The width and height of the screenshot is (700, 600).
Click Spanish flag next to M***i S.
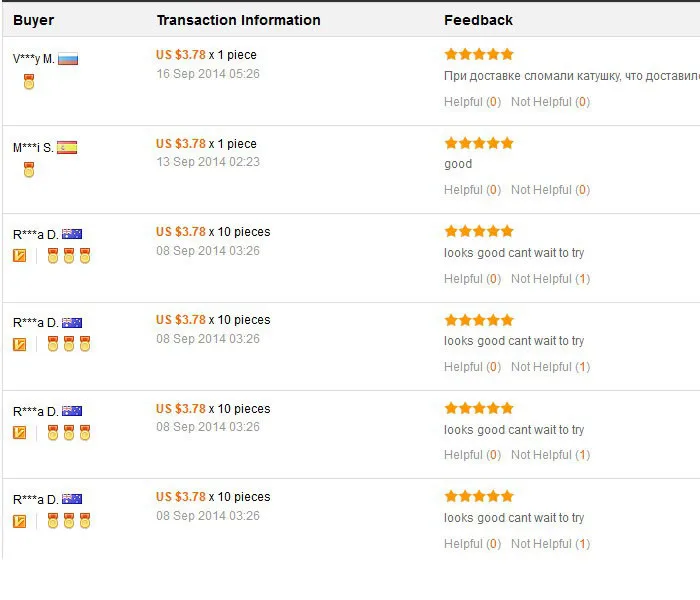tap(67, 147)
